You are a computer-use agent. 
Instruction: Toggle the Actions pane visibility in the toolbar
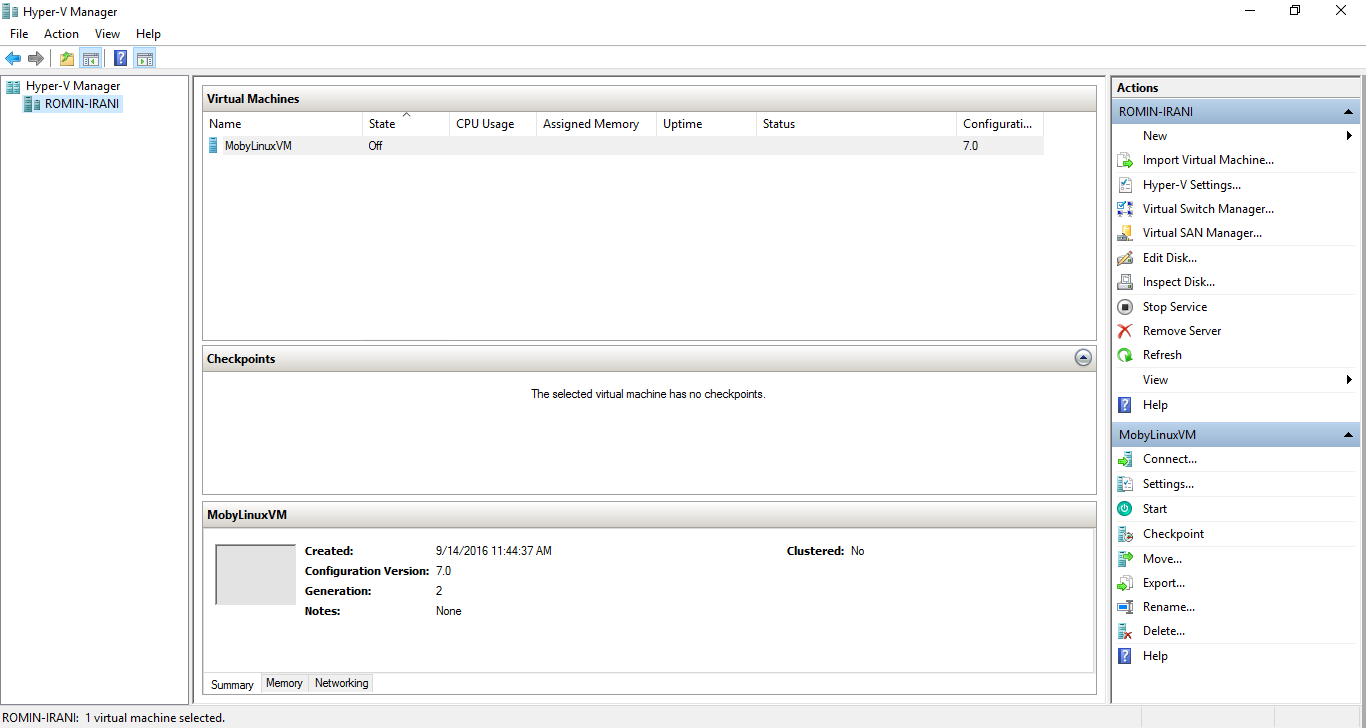click(x=145, y=57)
